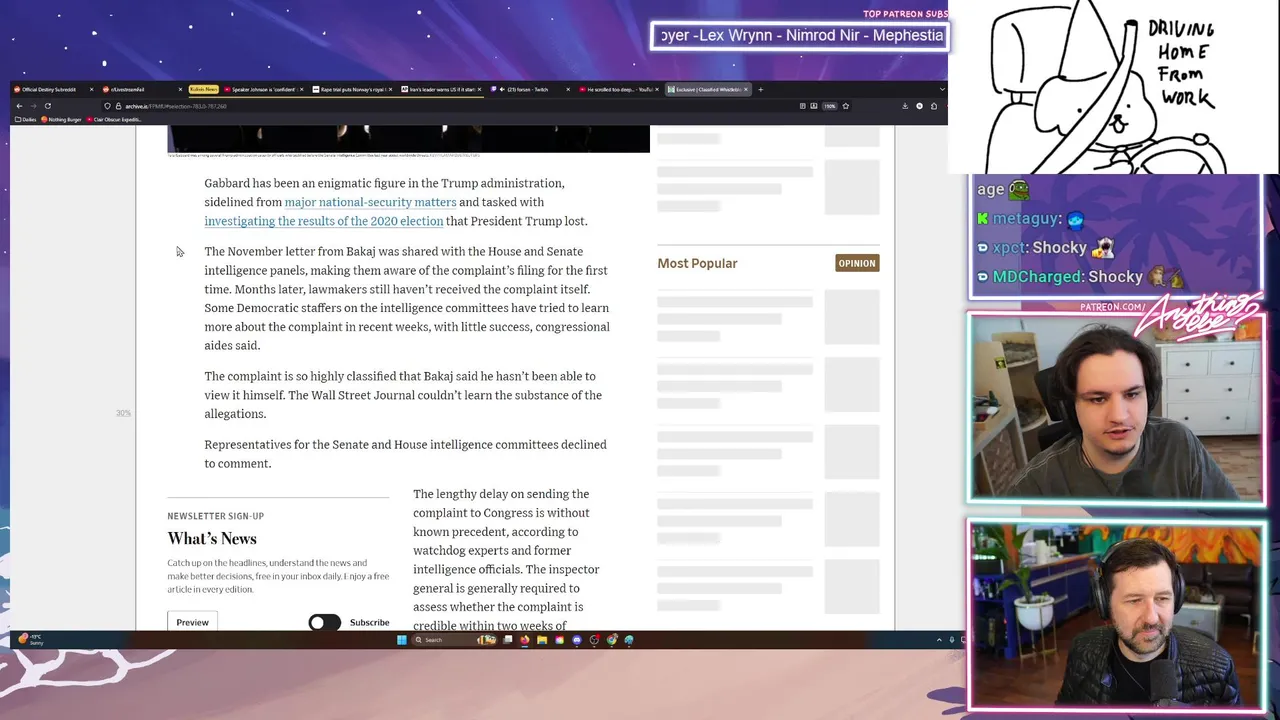Viewport: 1280px width, 720px height.
Task: Open Discord from the taskbar
Action: [x=577, y=640]
